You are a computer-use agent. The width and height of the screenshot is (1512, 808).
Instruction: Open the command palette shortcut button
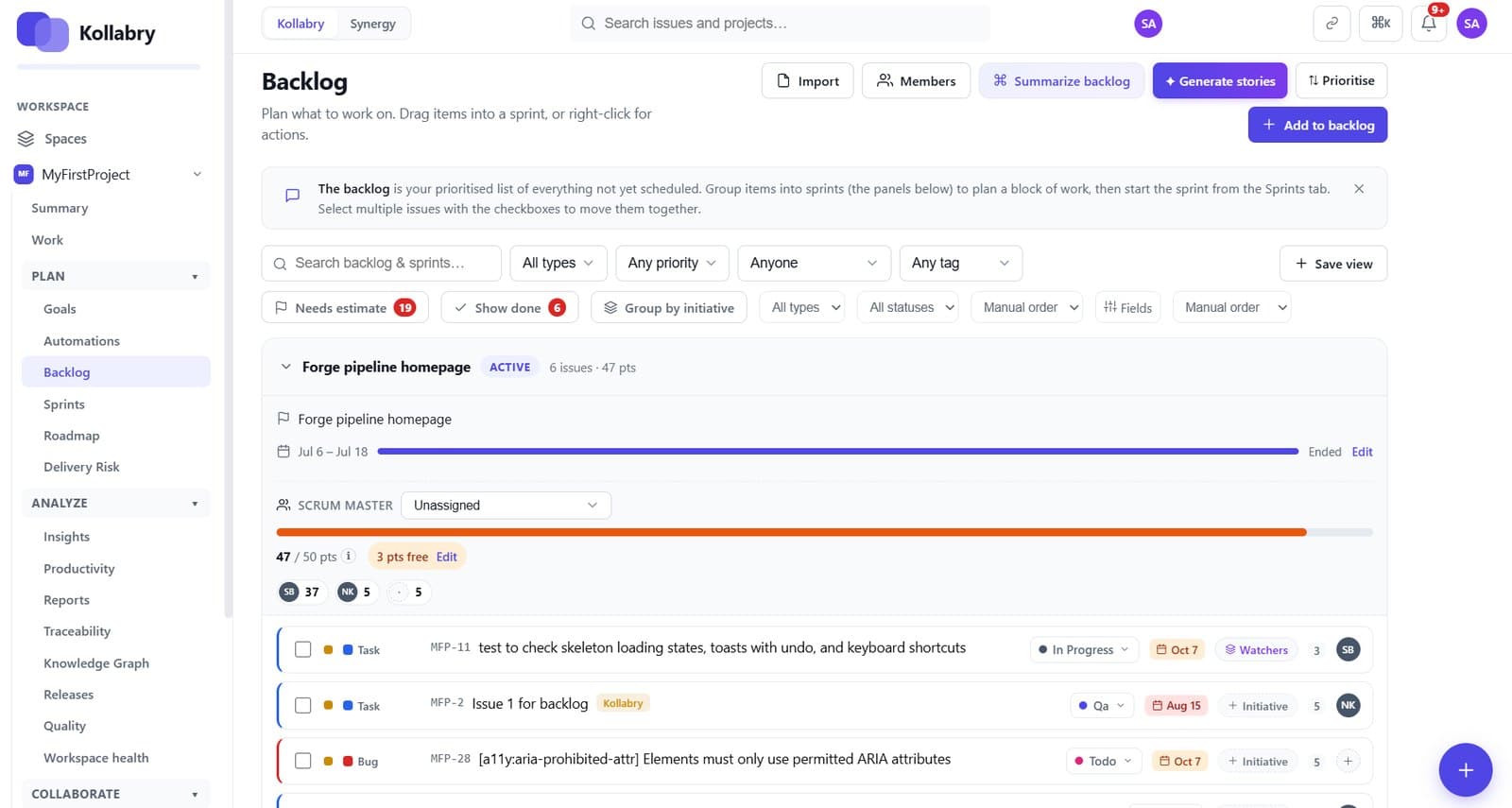[x=1381, y=24]
